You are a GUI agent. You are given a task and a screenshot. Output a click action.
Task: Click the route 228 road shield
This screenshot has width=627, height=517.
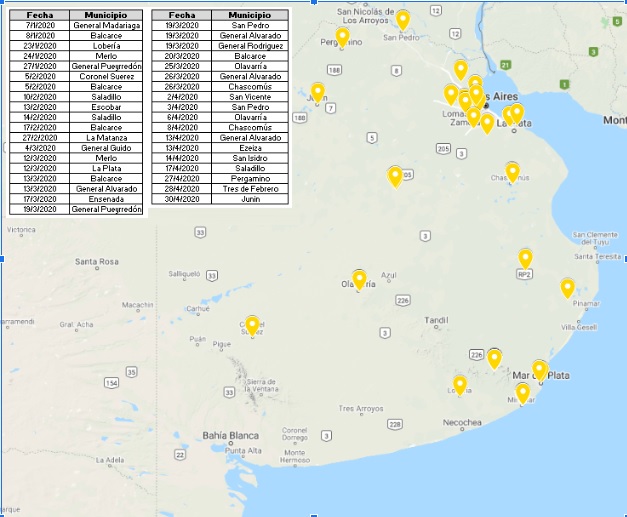[x=395, y=424]
